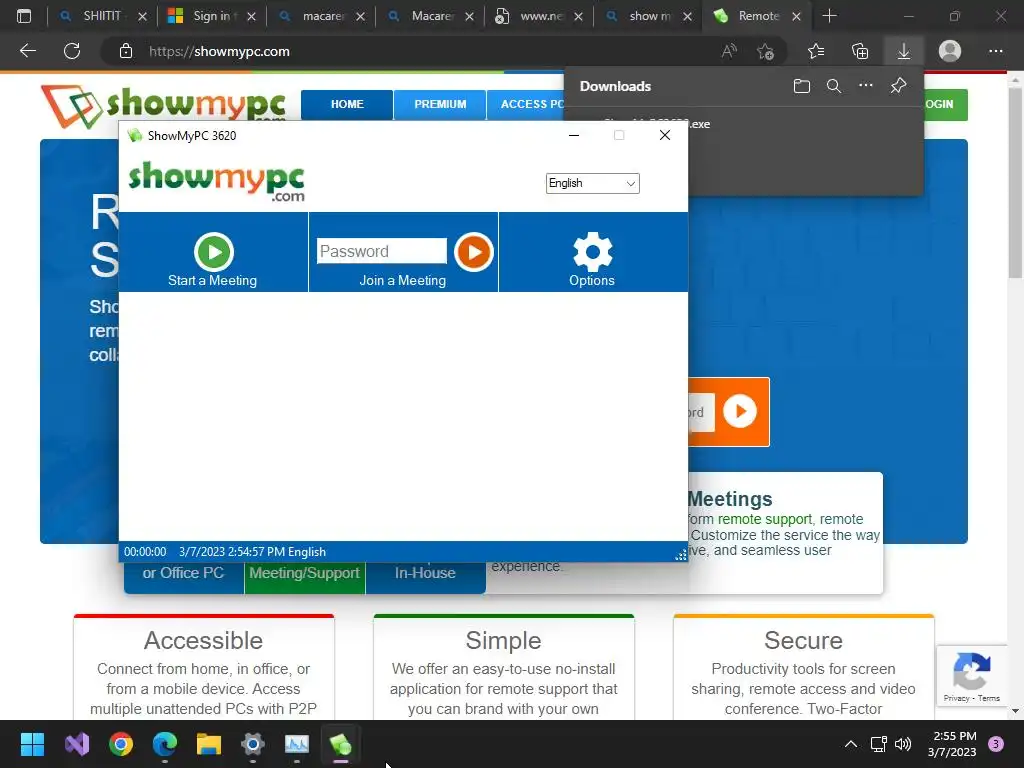Click status bar timestamp 3/7/2023 2:54:57 PM
Screen dimensions: 1024x768
pyautogui.click(x=232, y=552)
